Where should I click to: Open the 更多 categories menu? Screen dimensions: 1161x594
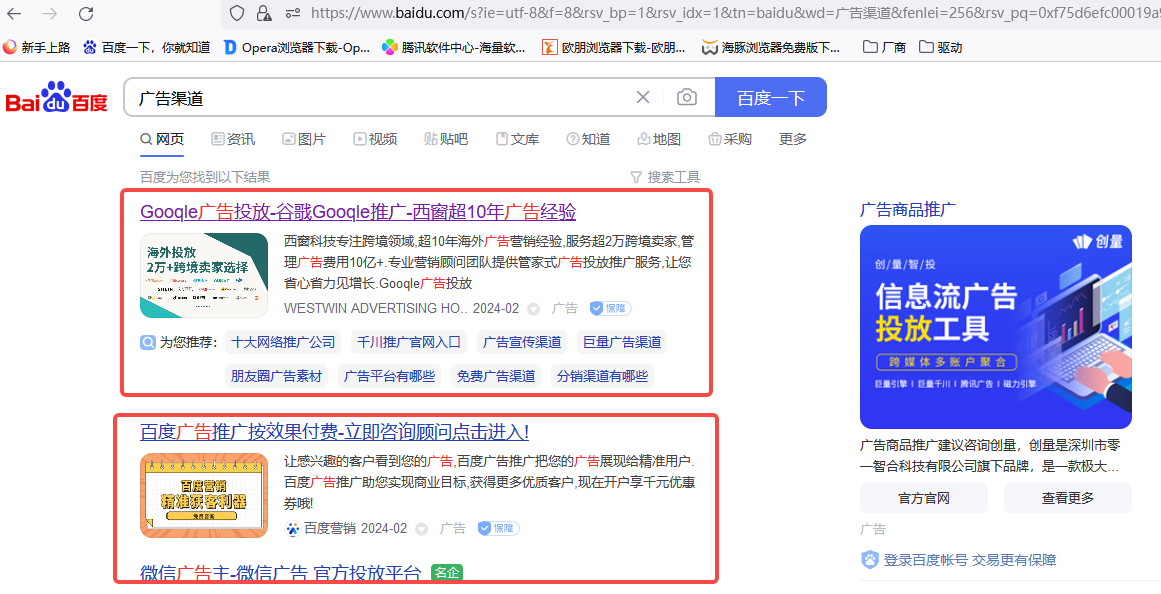[x=791, y=139]
